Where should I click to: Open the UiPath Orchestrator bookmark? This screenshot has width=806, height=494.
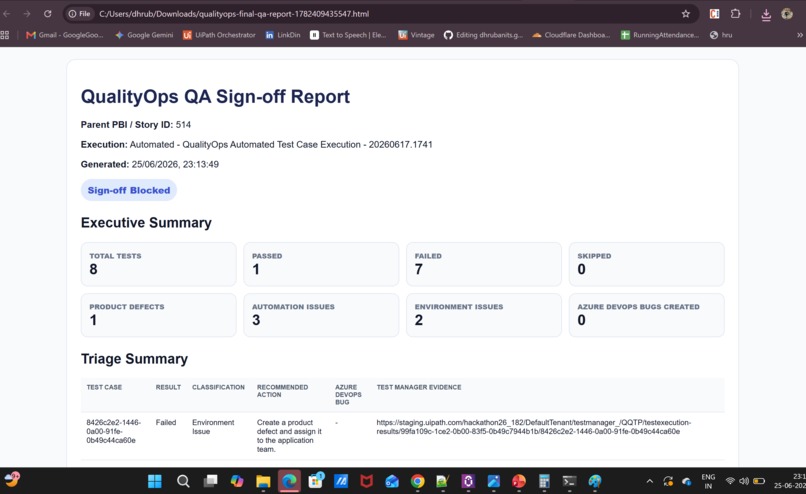(x=219, y=35)
